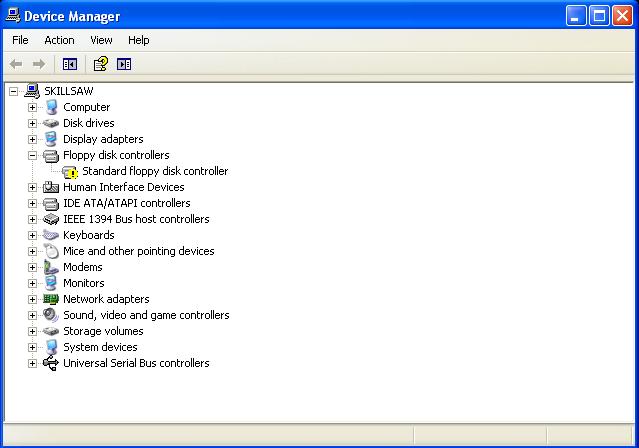
Task: Open the File menu
Action: 20,40
